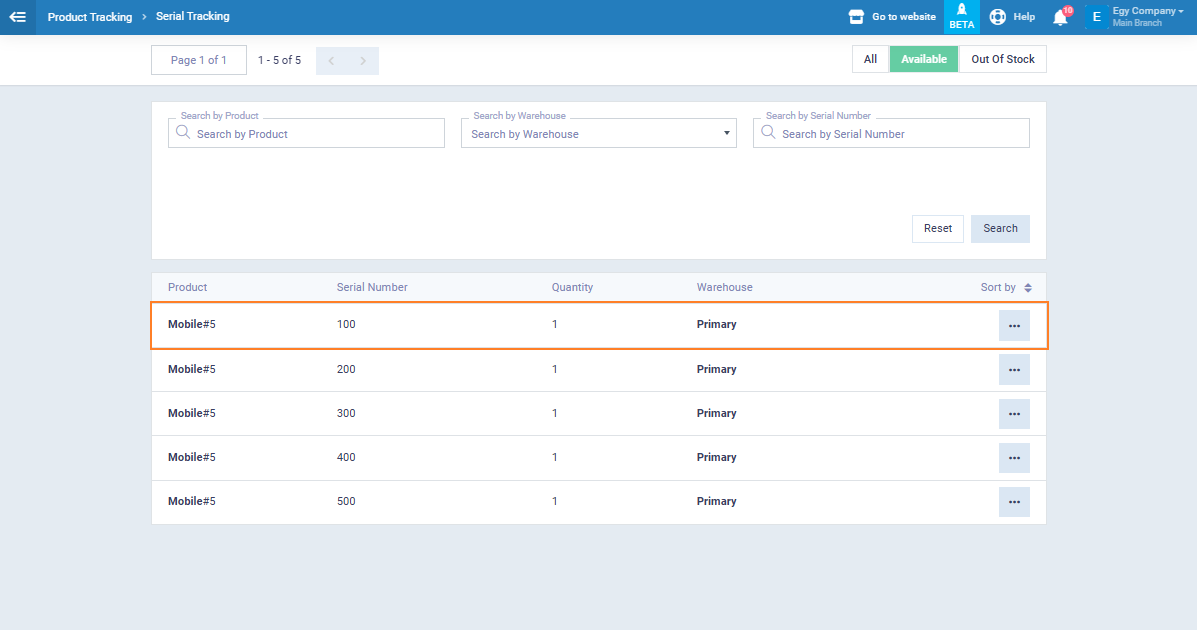Open actions menu for serial number 500
1197x630 pixels.
(x=1014, y=502)
